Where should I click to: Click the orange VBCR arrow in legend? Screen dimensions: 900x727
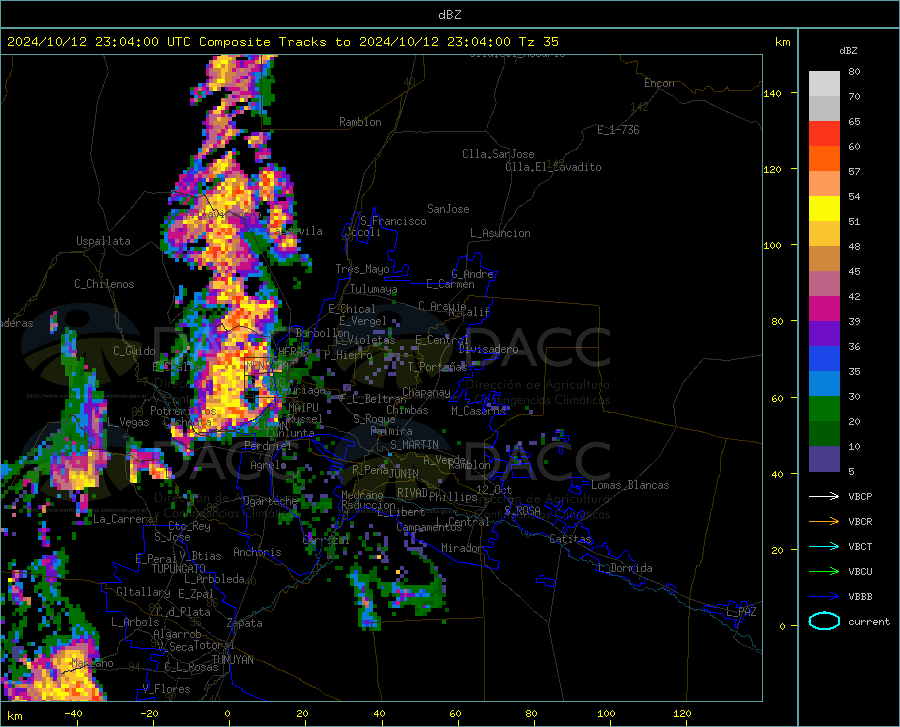[824, 521]
